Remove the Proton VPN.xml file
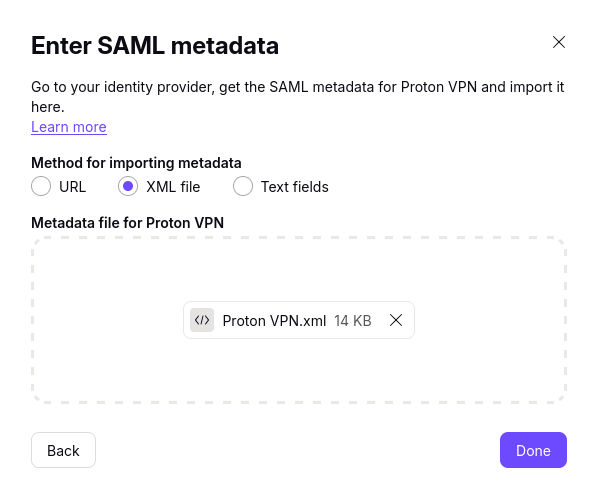Screen dimensions: 592x481 point(396,320)
